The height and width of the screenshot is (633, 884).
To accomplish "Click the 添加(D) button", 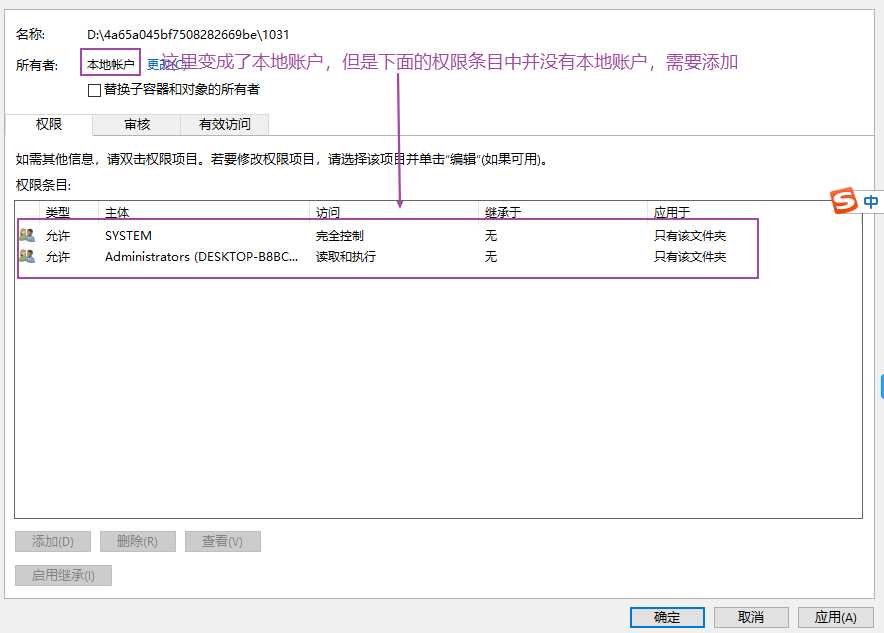I will tap(53, 541).
